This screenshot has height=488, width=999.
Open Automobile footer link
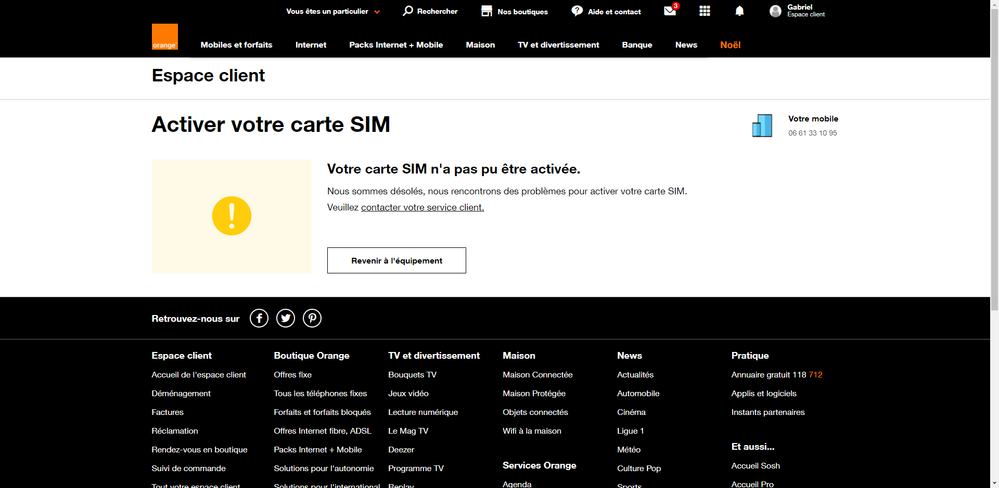click(x=638, y=394)
